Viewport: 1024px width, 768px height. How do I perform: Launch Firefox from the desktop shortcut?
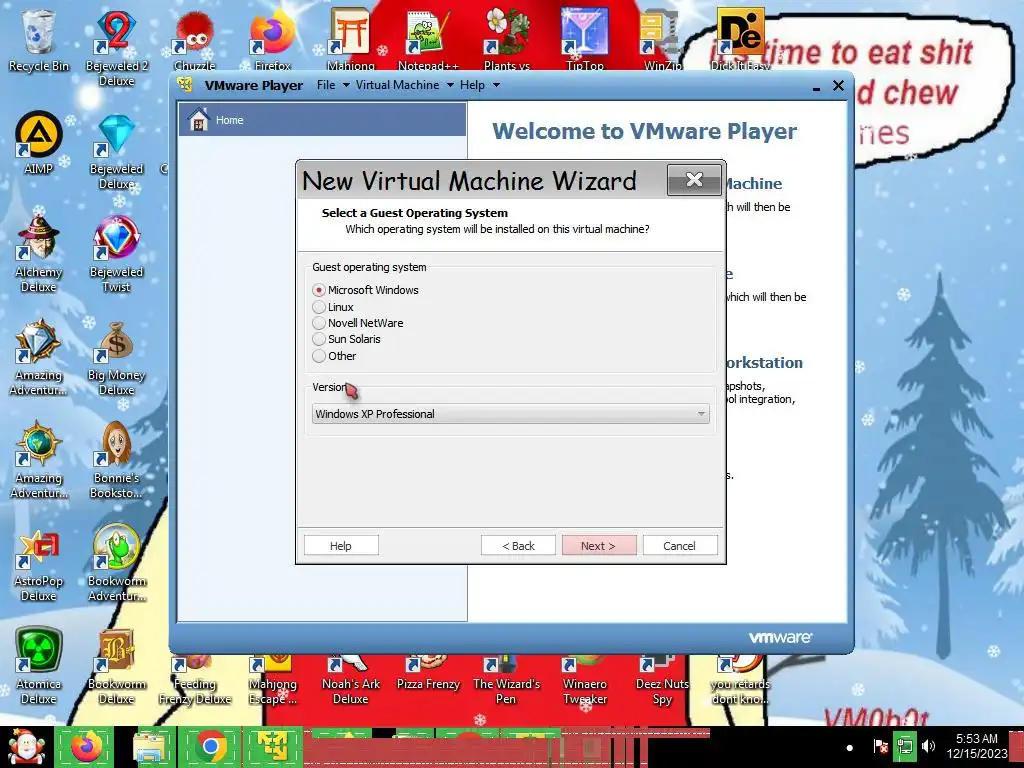pos(273,40)
